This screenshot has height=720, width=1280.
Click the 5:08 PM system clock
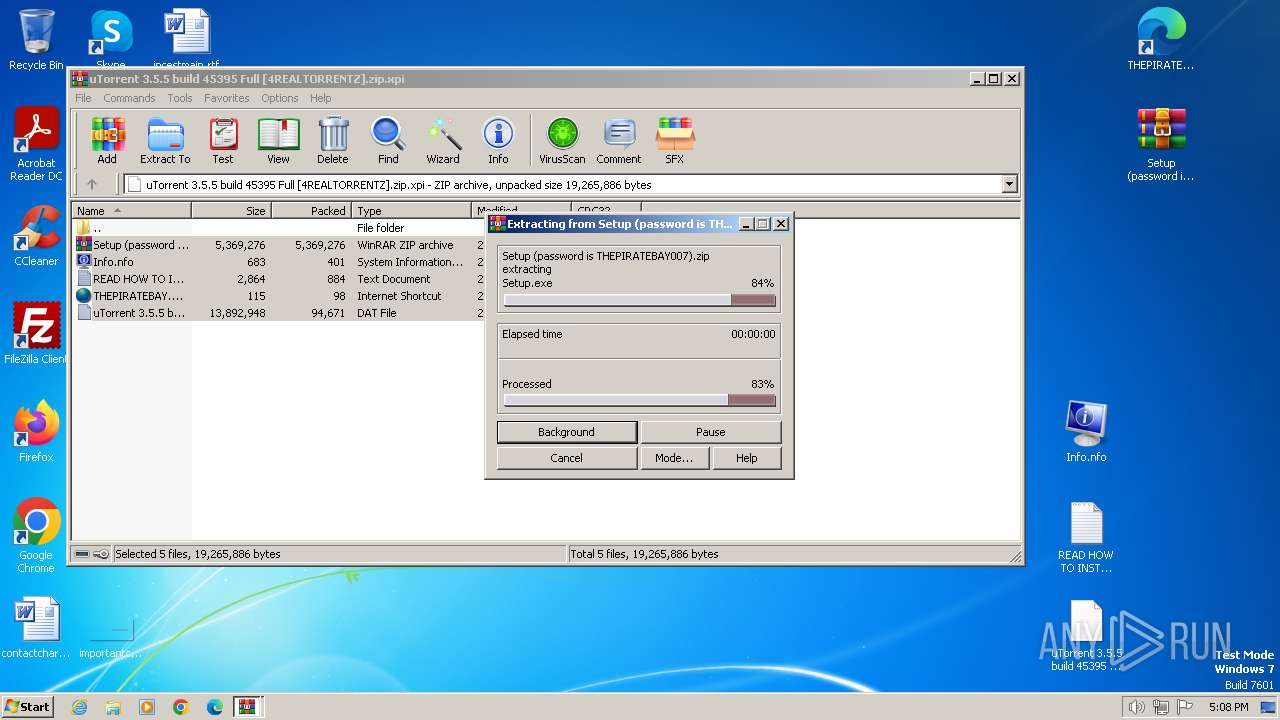[x=1228, y=707]
